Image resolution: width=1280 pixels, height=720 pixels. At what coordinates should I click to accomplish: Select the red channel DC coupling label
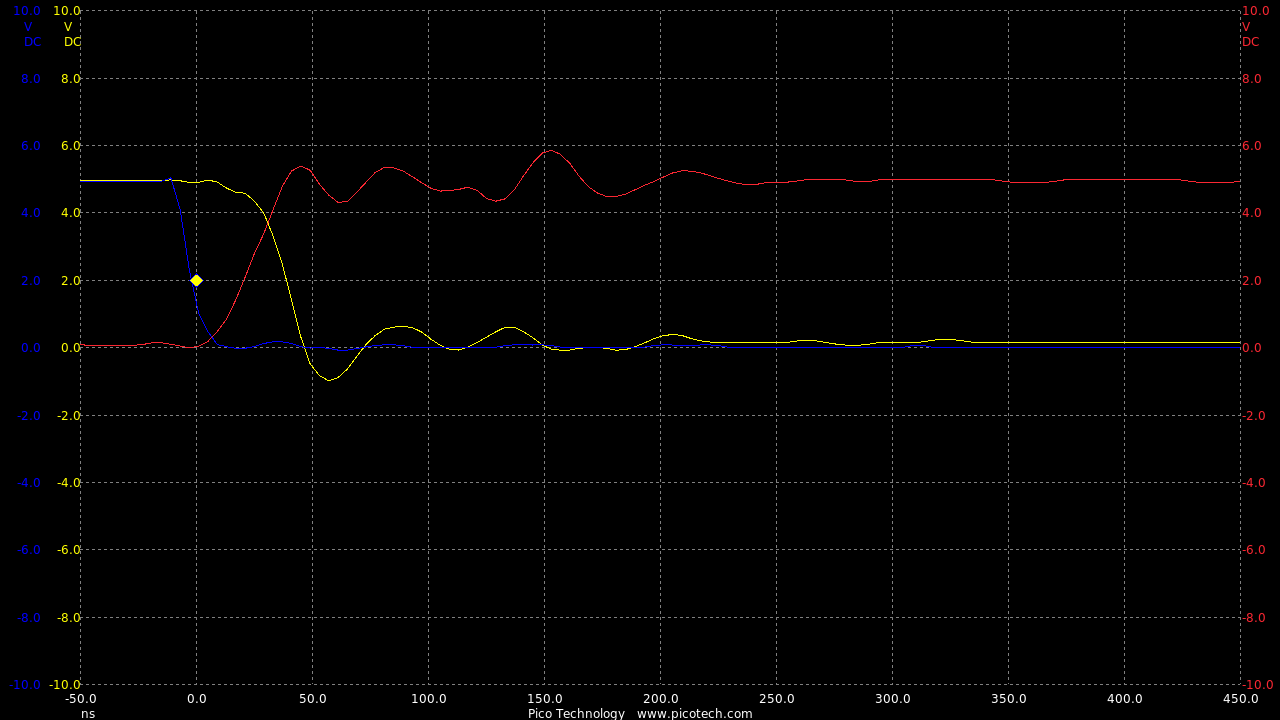coord(1251,42)
